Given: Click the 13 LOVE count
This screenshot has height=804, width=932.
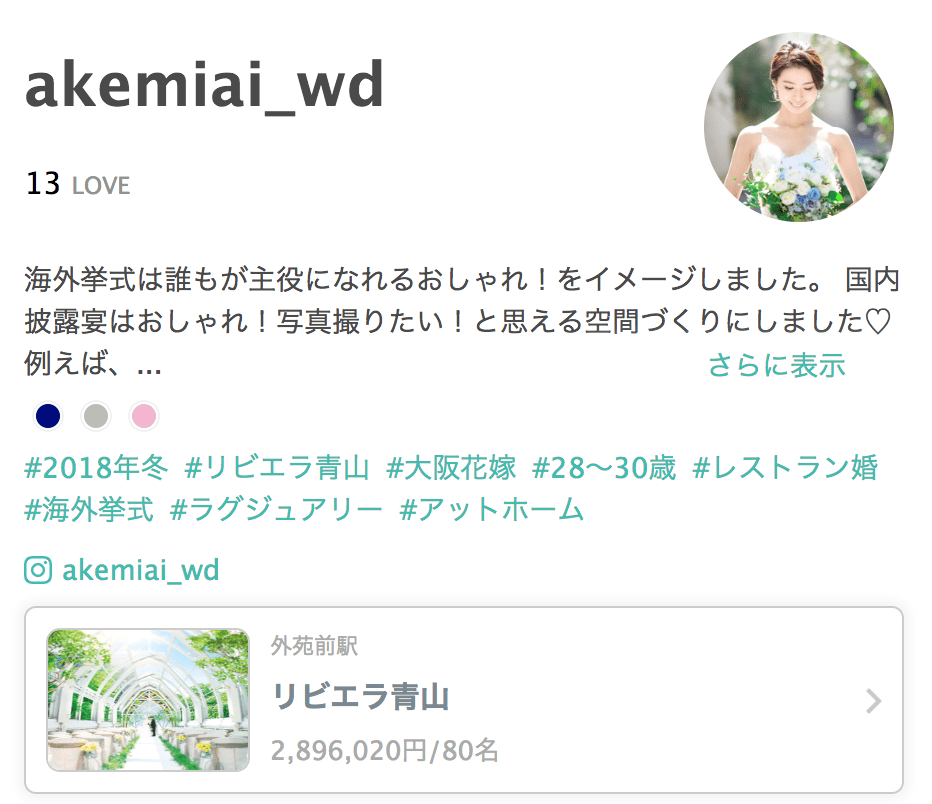Looking at the screenshot, I should tap(77, 184).
